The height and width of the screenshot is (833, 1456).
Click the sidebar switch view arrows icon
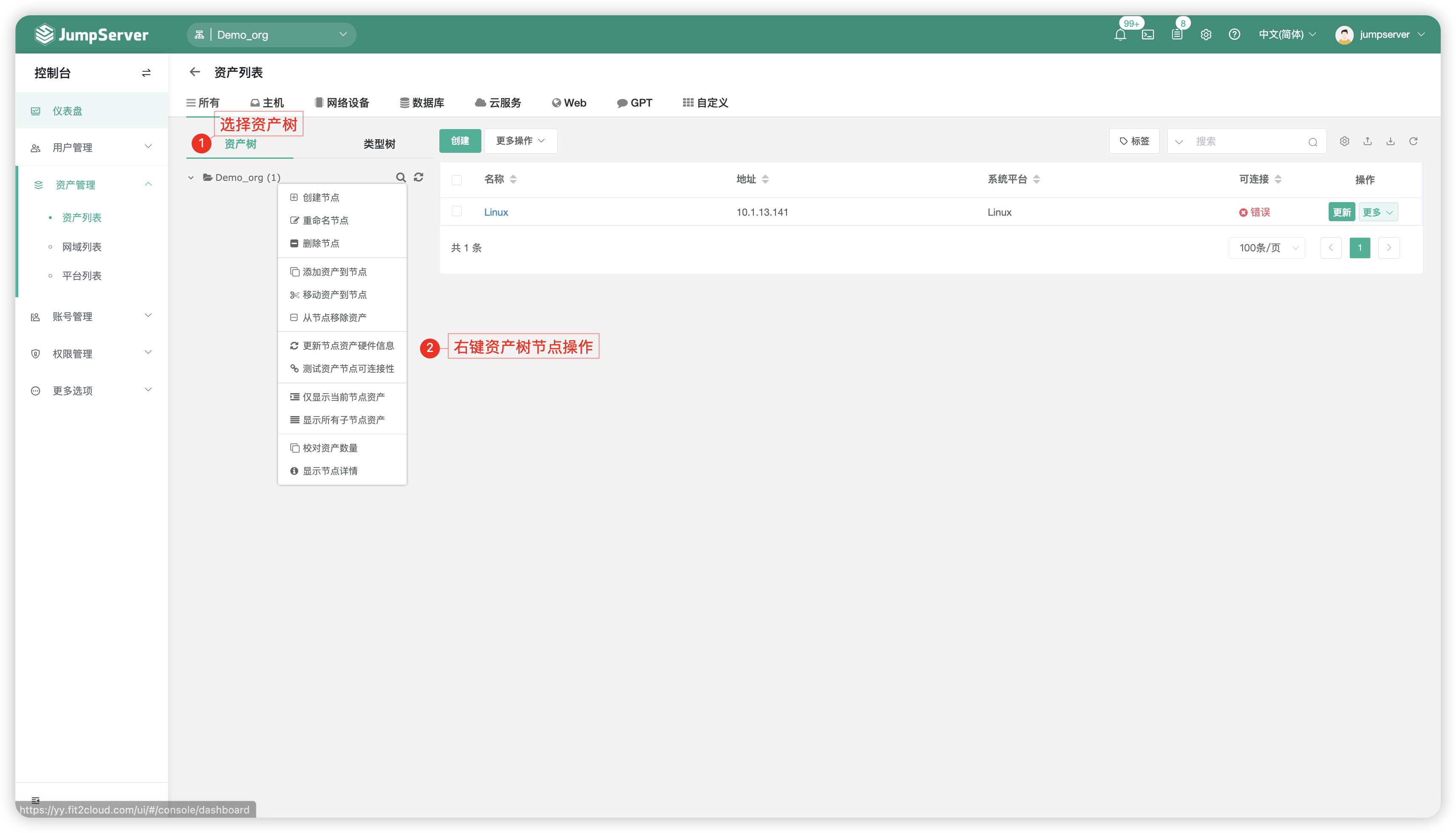tap(146, 73)
